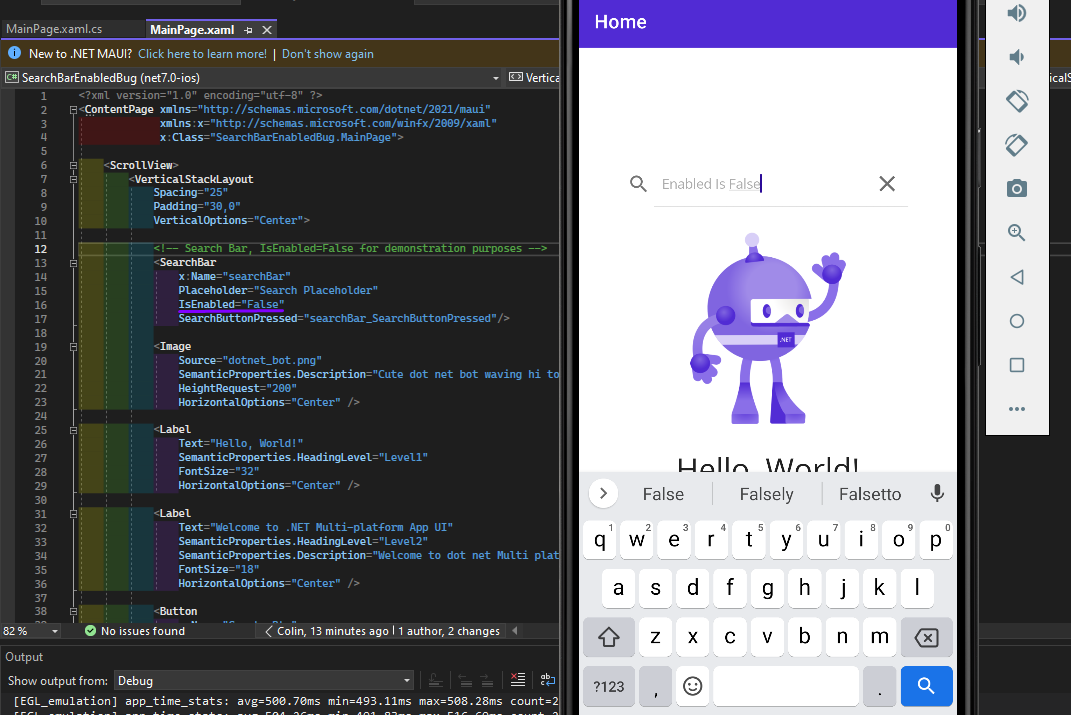The image size is (1071, 715).
Task: Take emulator screenshot with camera icon
Action: (1016, 188)
